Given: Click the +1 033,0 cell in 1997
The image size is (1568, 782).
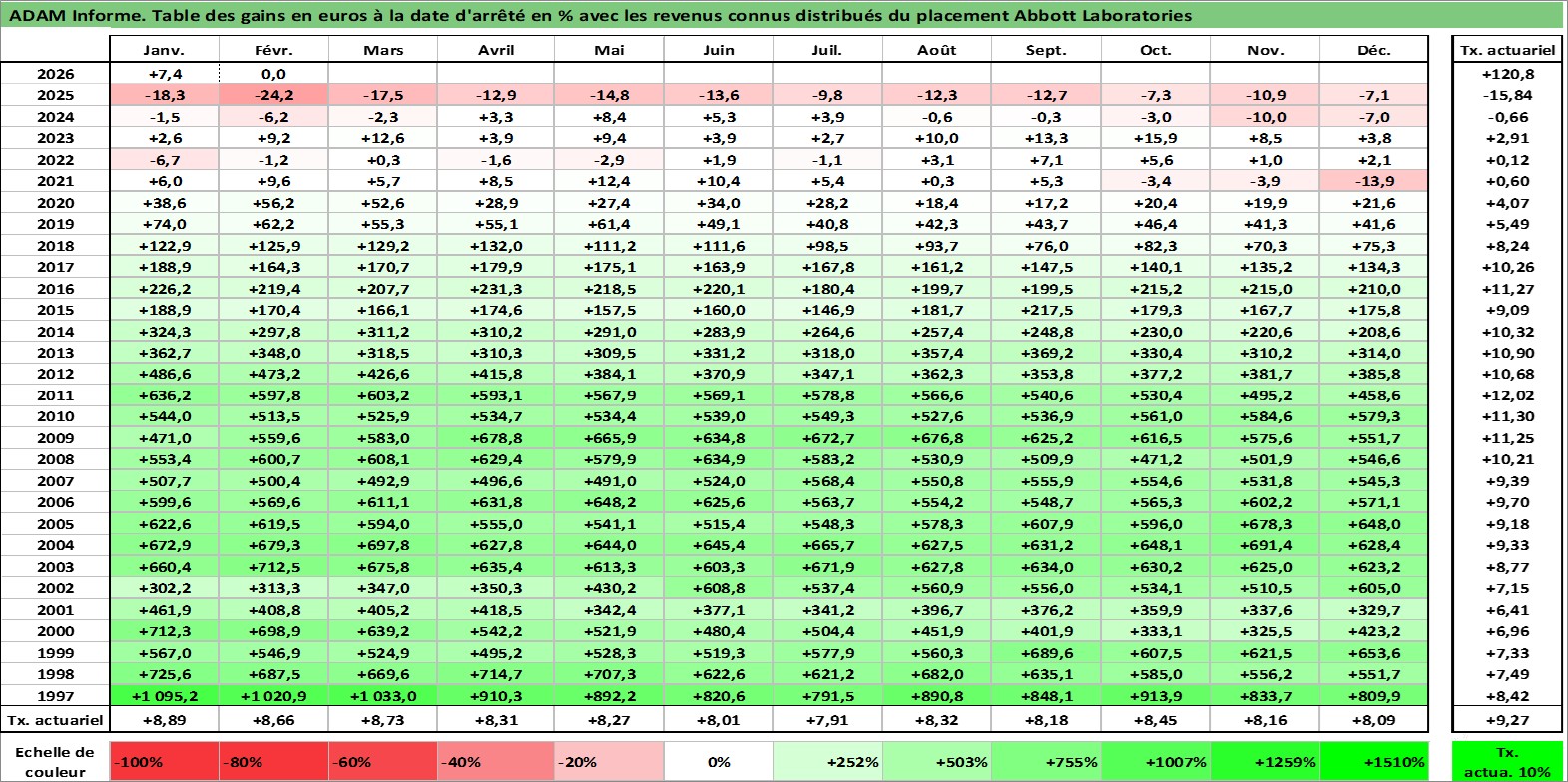Looking at the screenshot, I should (383, 696).
